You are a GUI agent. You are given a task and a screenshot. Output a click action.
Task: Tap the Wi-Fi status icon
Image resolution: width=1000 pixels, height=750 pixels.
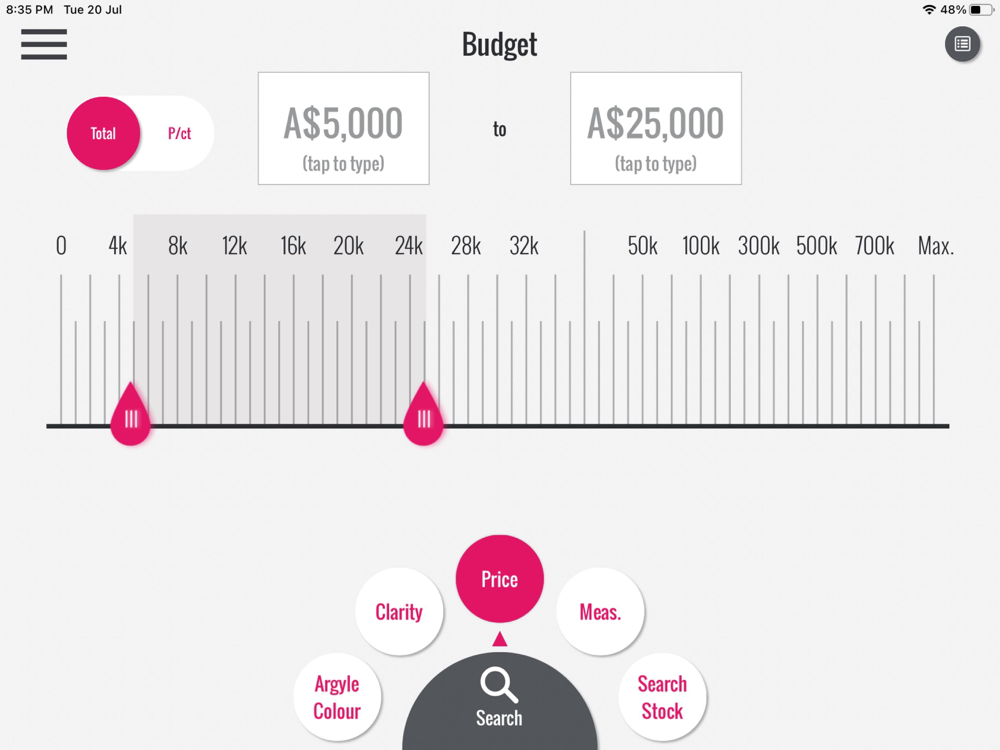[929, 10]
